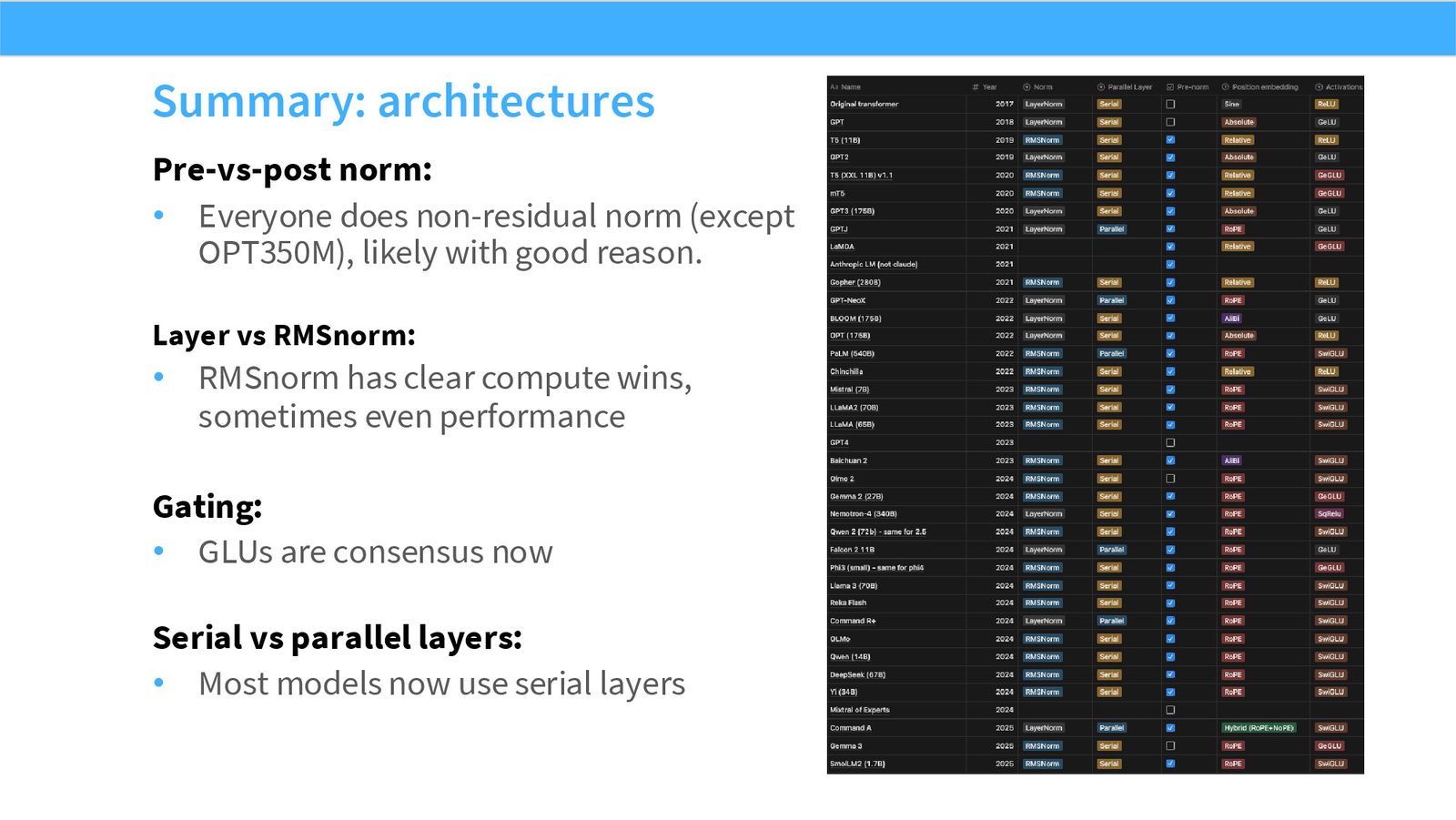The width and height of the screenshot is (1456, 820).
Task: Toggle Pre-norm checkbox for Mixtral of Experts
Action: coord(1170,710)
